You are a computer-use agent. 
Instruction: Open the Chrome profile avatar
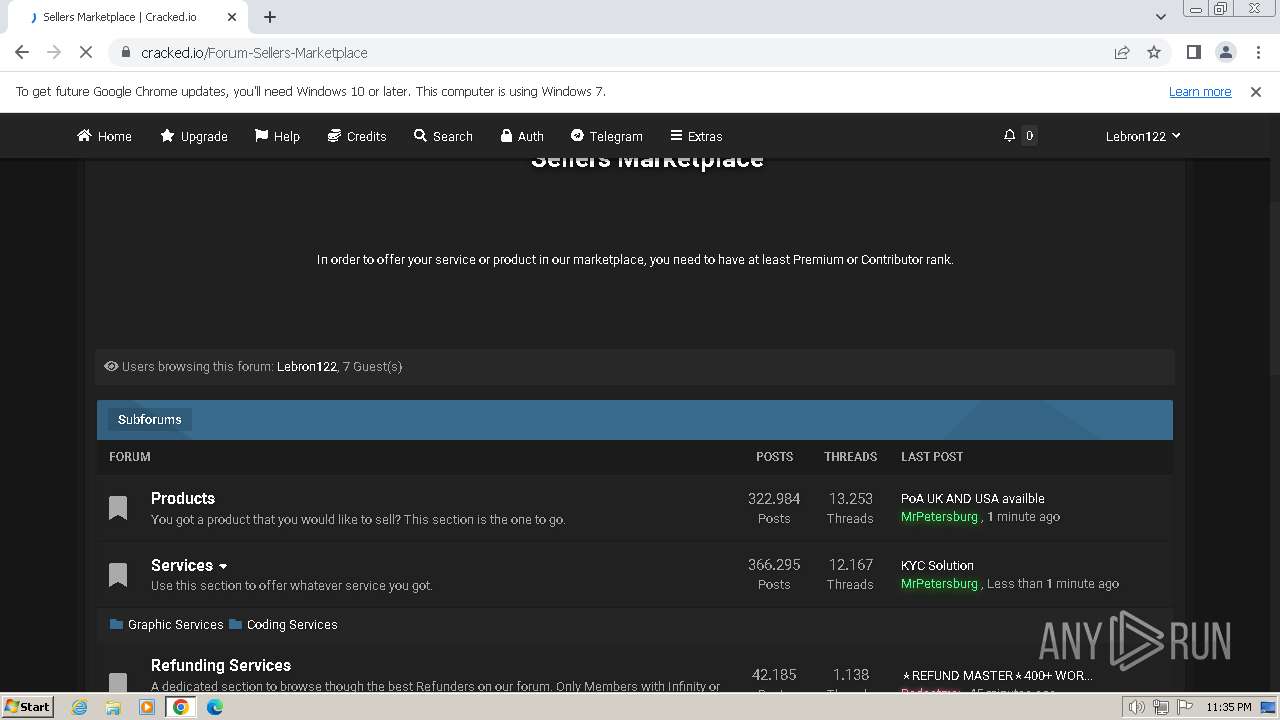(x=1225, y=52)
